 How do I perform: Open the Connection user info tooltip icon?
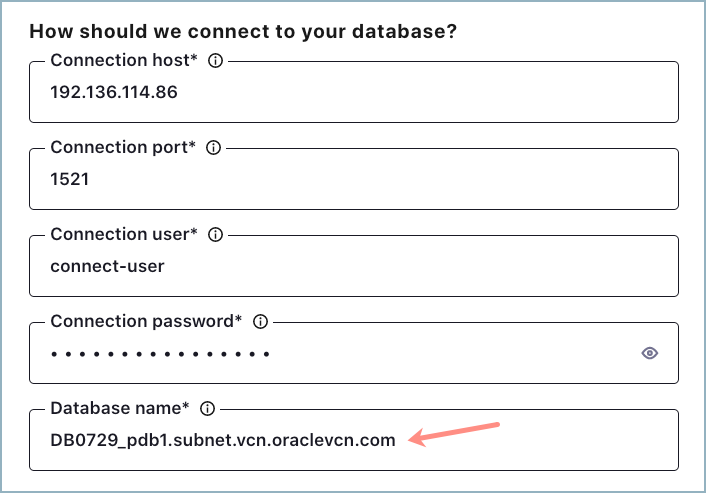click(x=214, y=235)
